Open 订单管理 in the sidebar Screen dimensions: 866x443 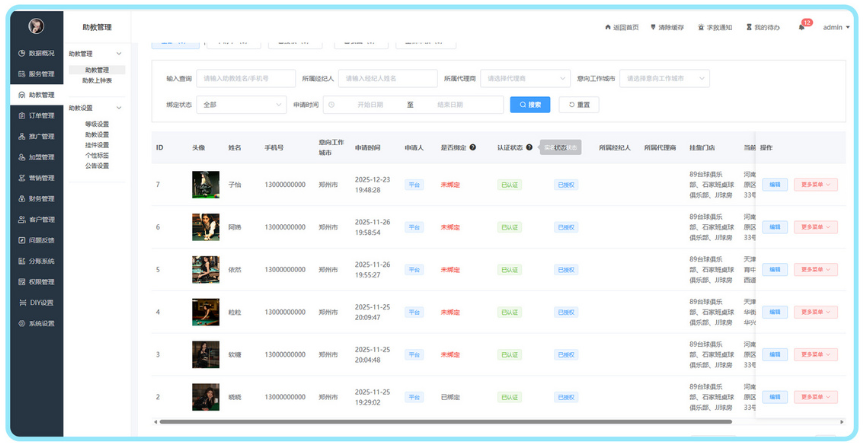point(36,116)
